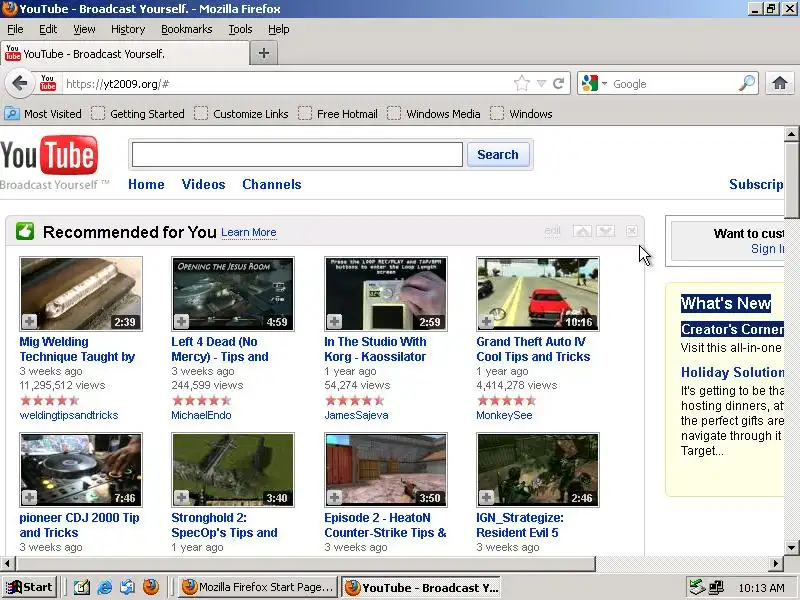This screenshot has height=600, width=800.
Task: Go to the browser home page icon
Action: click(780, 83)
